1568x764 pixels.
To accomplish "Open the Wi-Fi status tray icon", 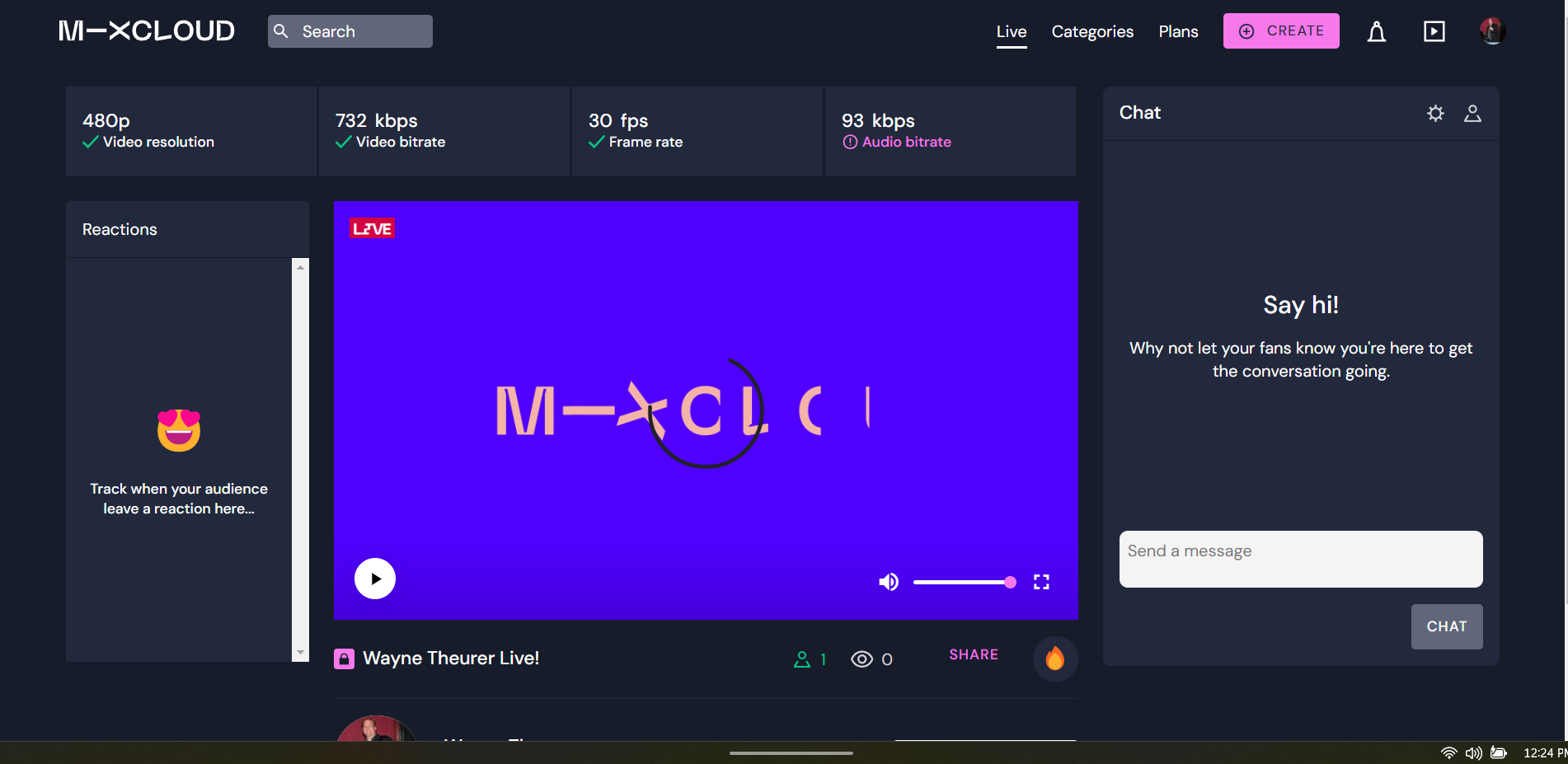I will [x=1448, y=752].
